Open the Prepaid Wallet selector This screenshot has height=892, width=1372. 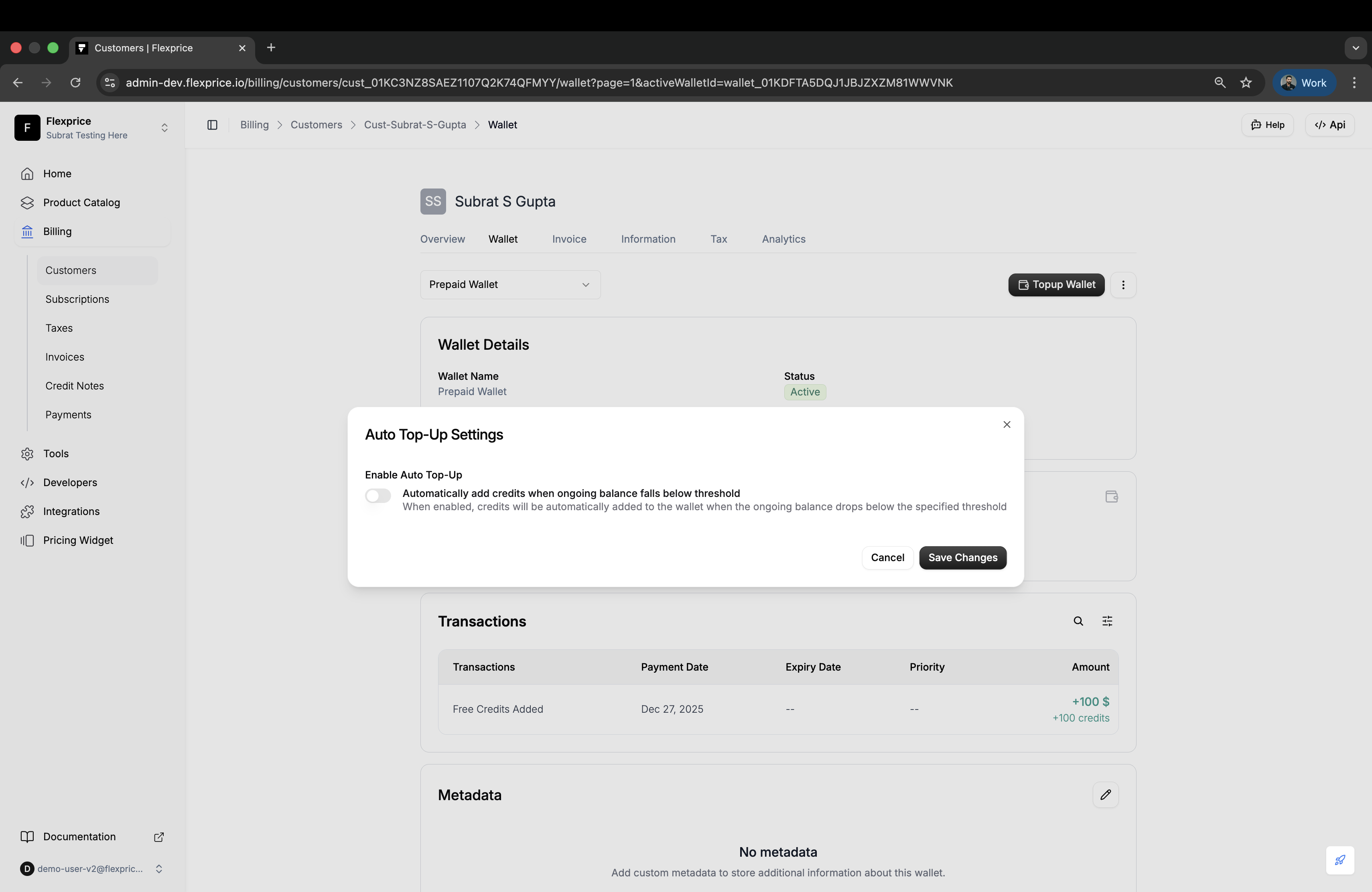(x=509, y=284)
